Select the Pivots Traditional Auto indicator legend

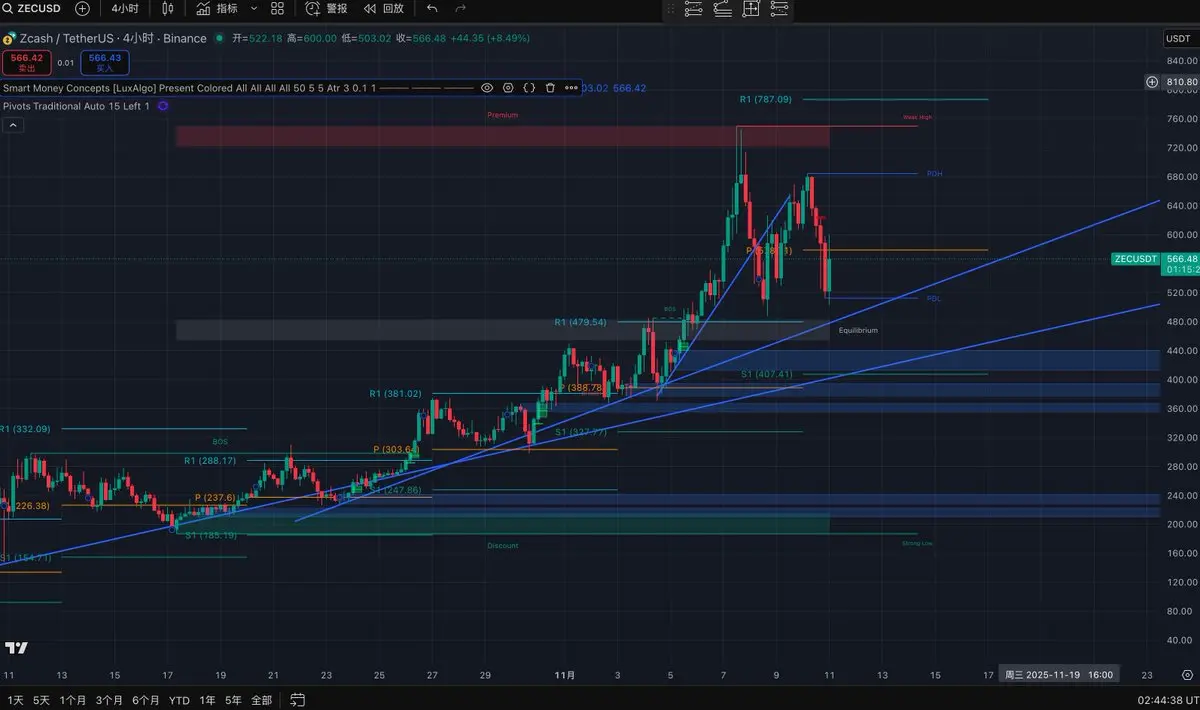click(76, 106)
